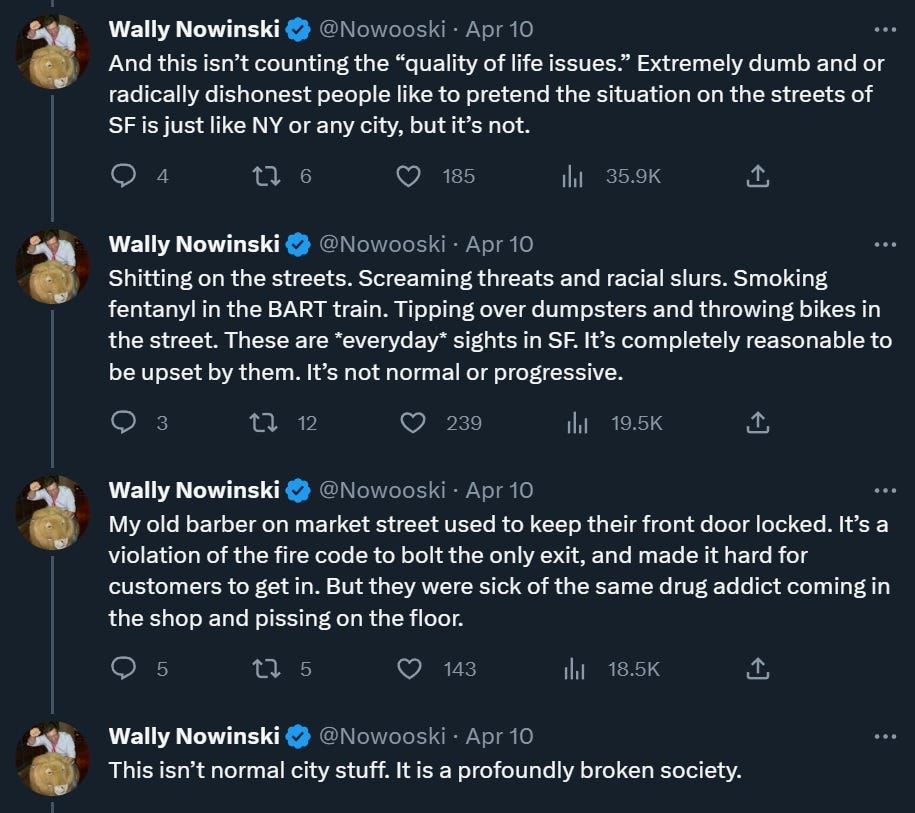
Task: Click profile avatar on last tweet
Action: tap(52, 757)
